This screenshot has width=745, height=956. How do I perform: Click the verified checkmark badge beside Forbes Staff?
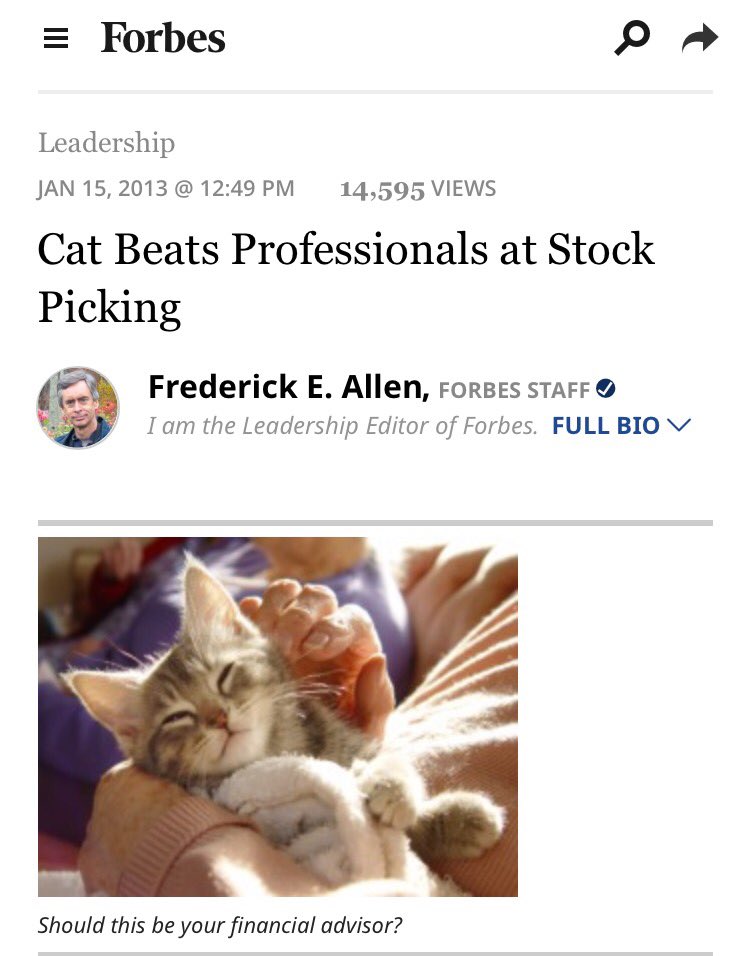point(605,388)
